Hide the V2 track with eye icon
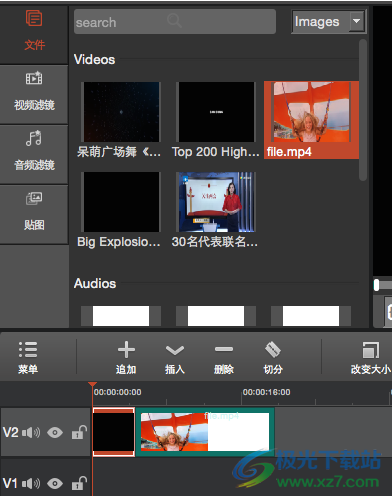The height and width of the screenshot is (498, 392). (x=55, y=433)
